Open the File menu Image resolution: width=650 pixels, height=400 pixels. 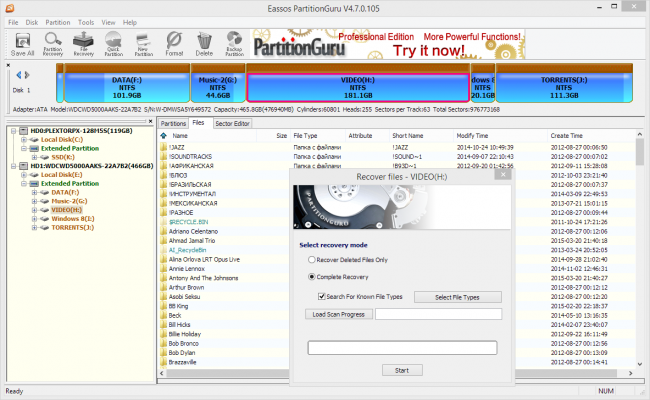coord(13,22)
